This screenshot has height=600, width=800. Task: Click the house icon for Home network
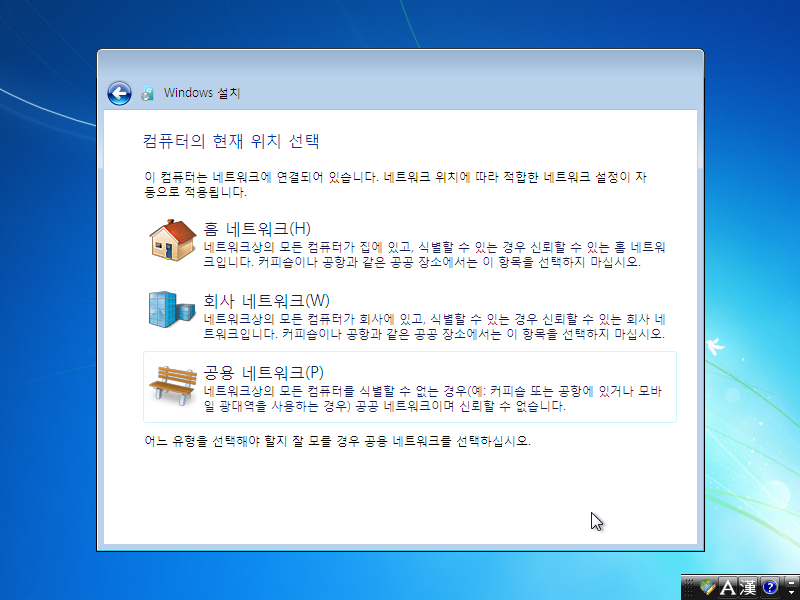(172, 240)
